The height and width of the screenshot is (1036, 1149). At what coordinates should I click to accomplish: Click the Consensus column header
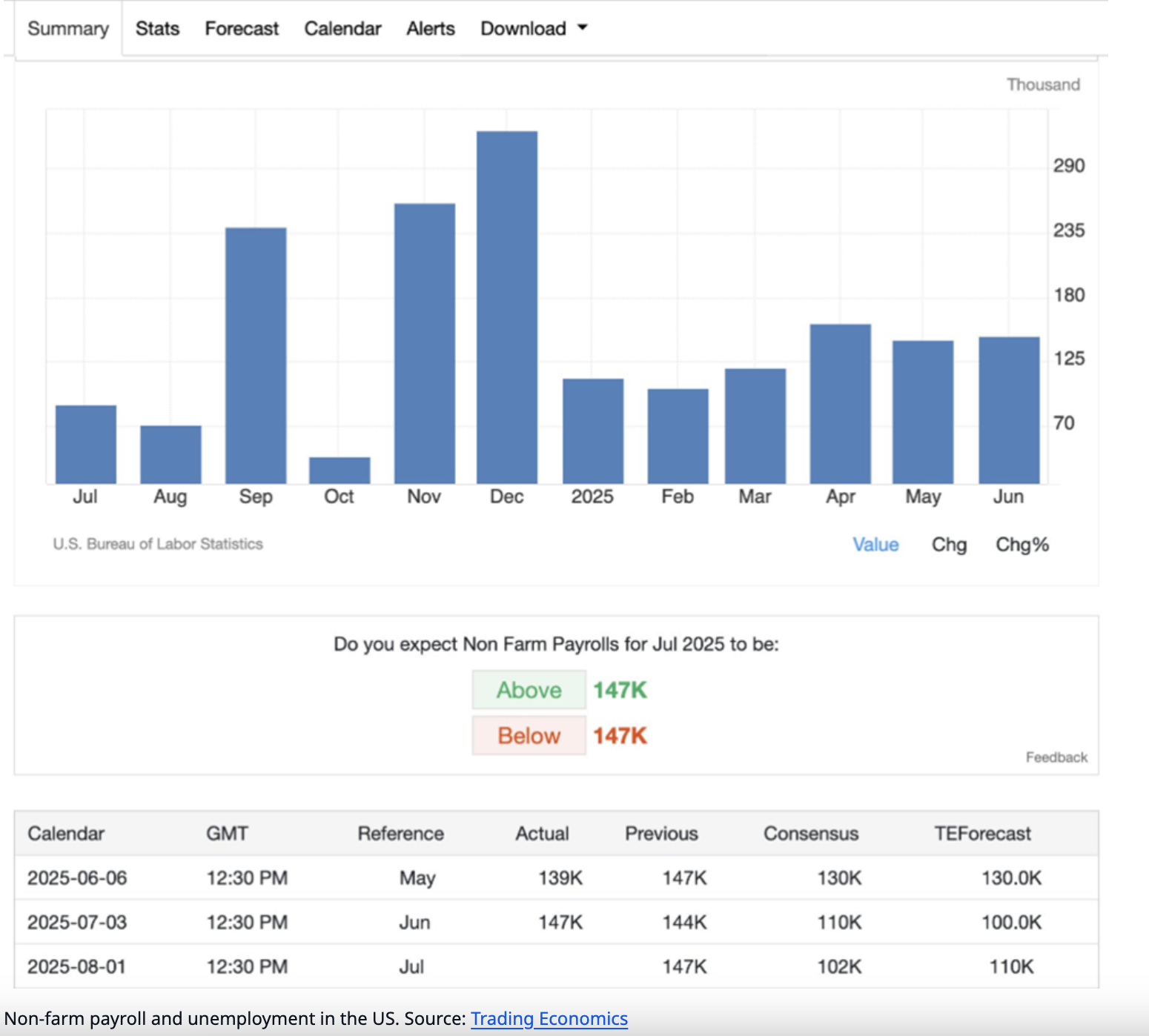[811, 834]
